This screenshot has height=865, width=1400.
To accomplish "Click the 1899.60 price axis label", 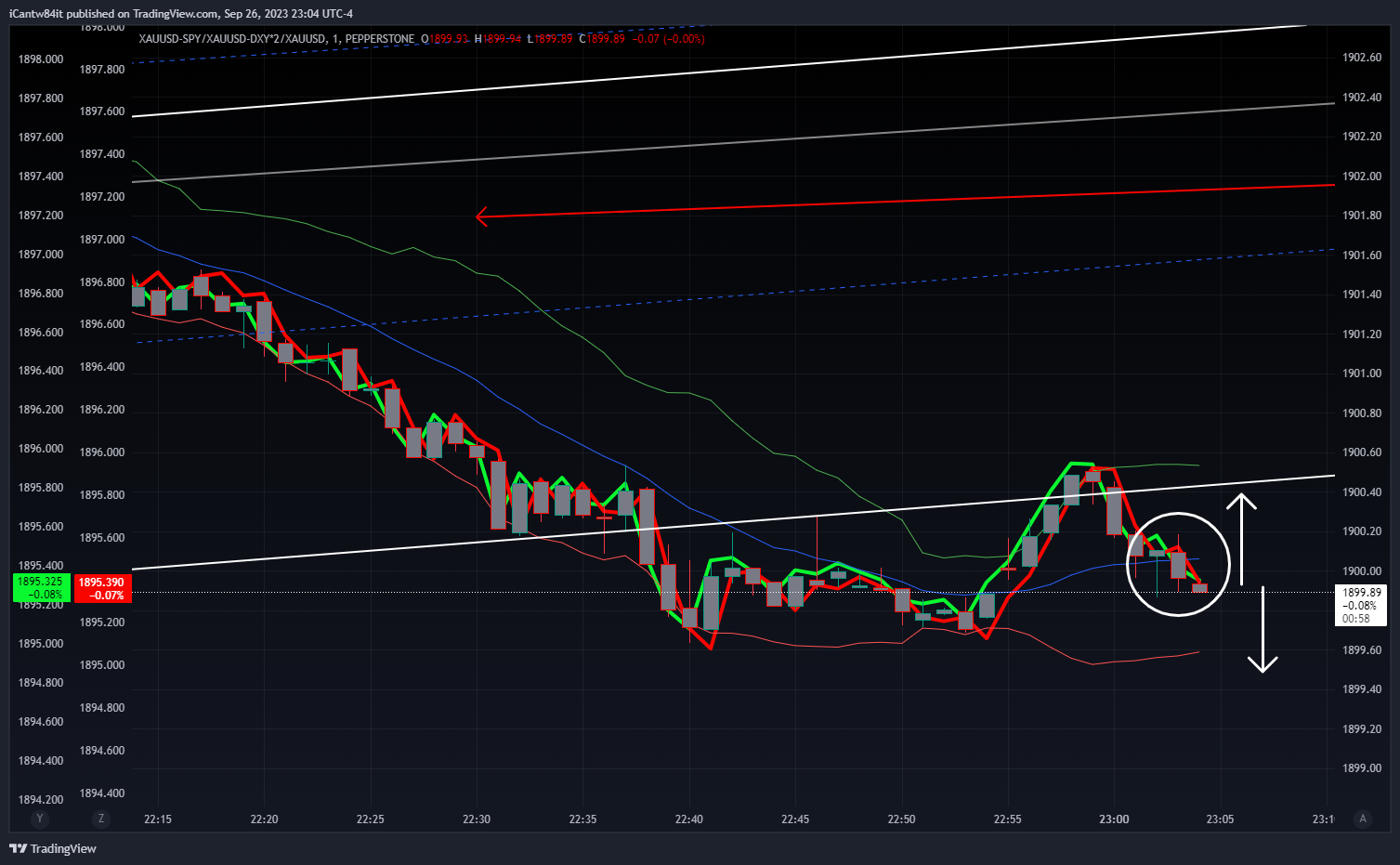I will point(1362,650).
